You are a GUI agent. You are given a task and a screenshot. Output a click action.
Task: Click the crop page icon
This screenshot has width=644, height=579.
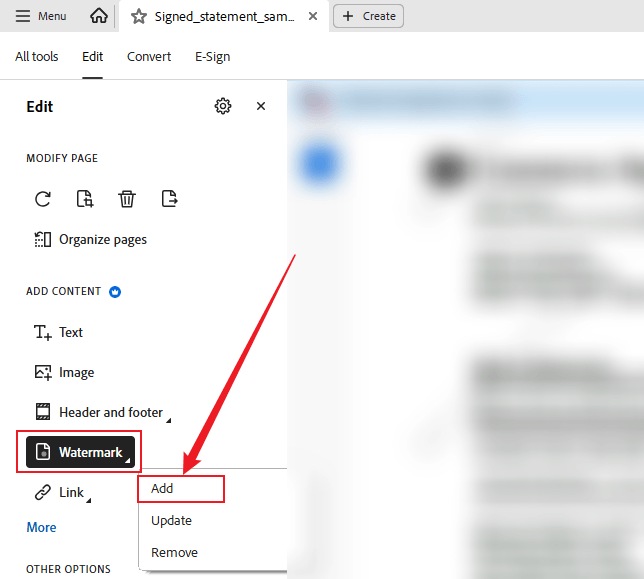tap(85, 199)
